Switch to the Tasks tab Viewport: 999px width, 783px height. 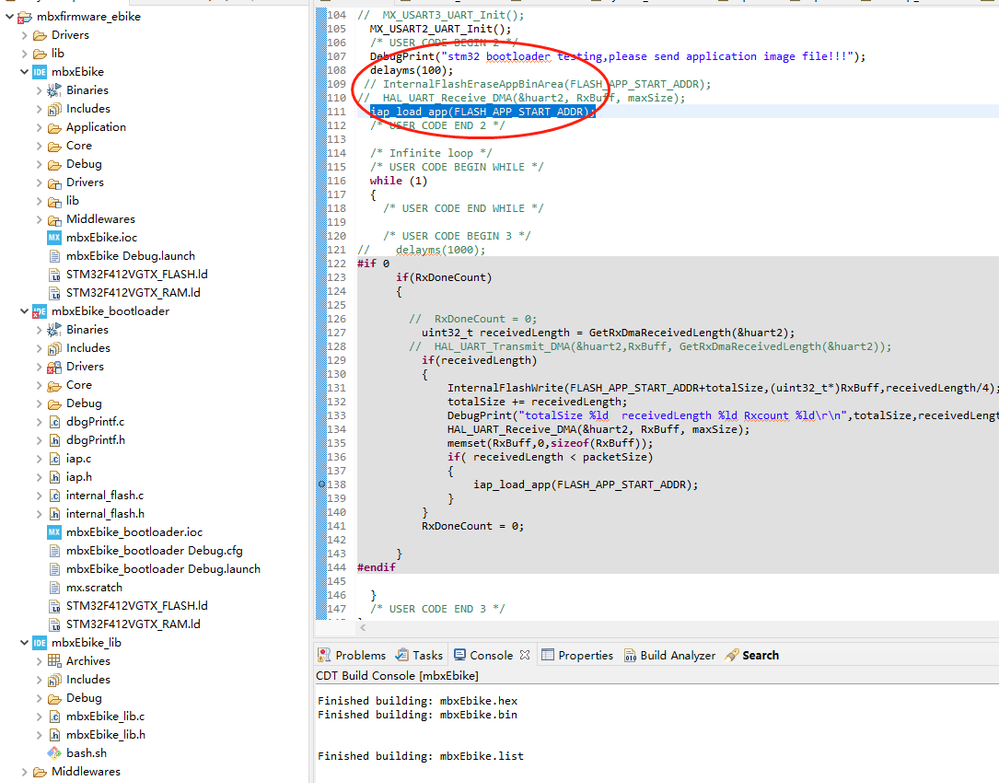coord(419,655)
